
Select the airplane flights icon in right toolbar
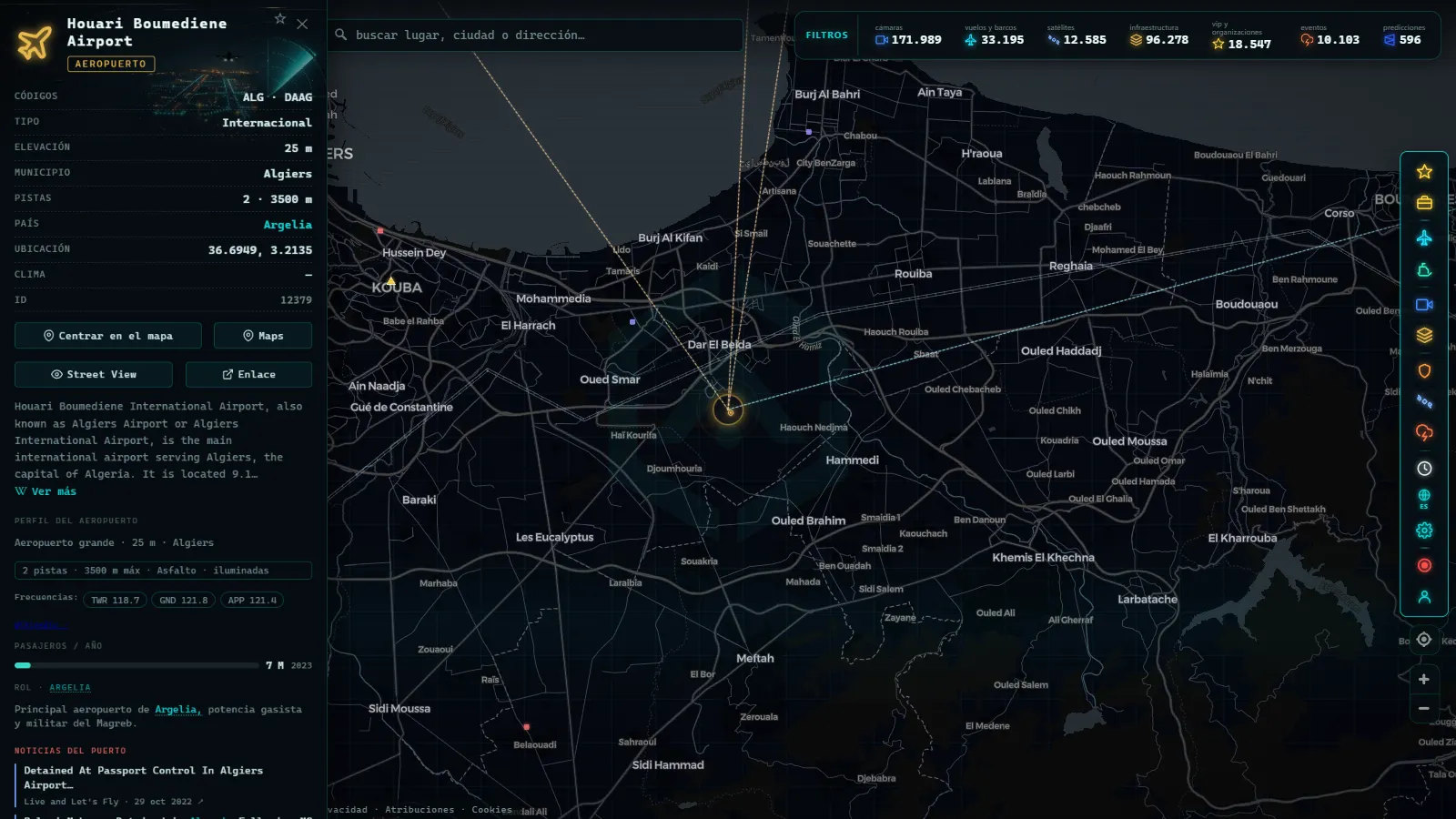tap(1424, 238)
